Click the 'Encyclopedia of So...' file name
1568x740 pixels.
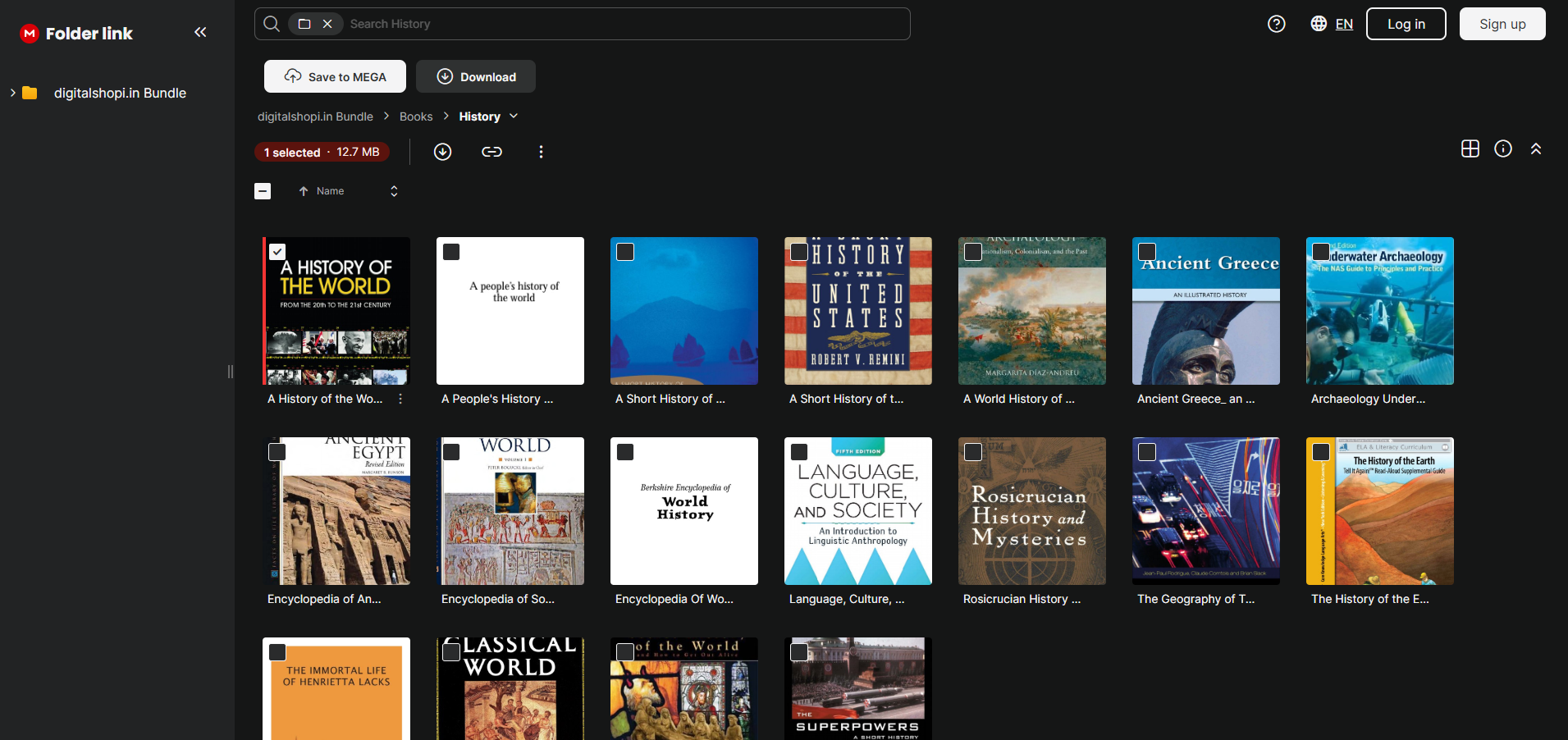[x=498, y=599]
